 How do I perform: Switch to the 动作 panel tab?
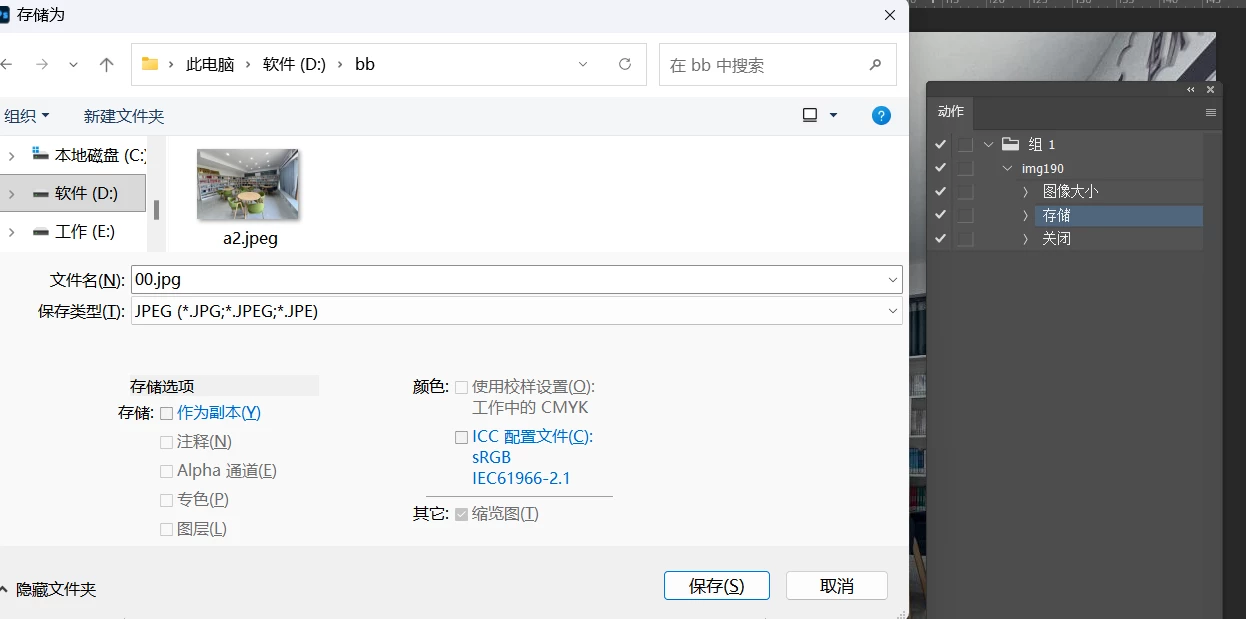(x=951, y=112)
